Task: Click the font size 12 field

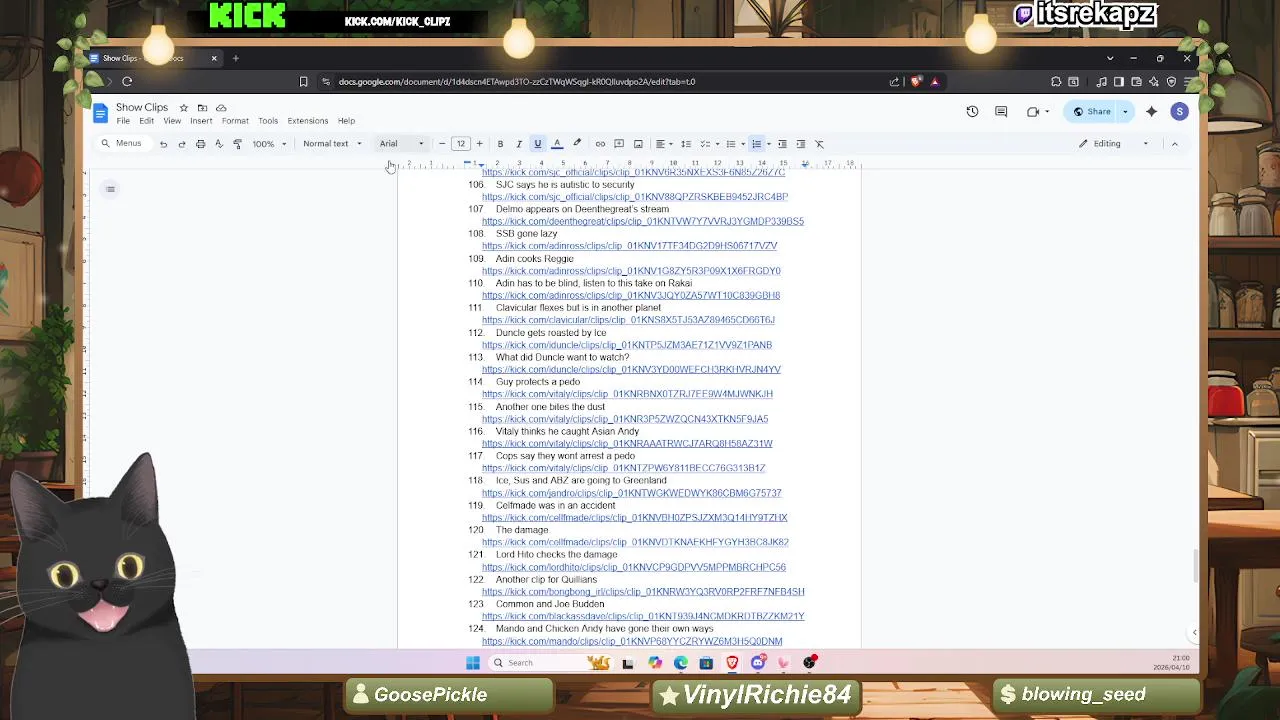Action: [461, 144]
